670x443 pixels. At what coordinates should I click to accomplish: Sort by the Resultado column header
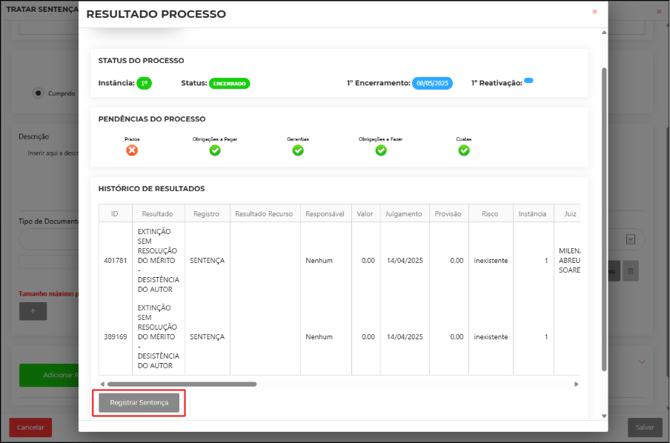coord(158,214)
